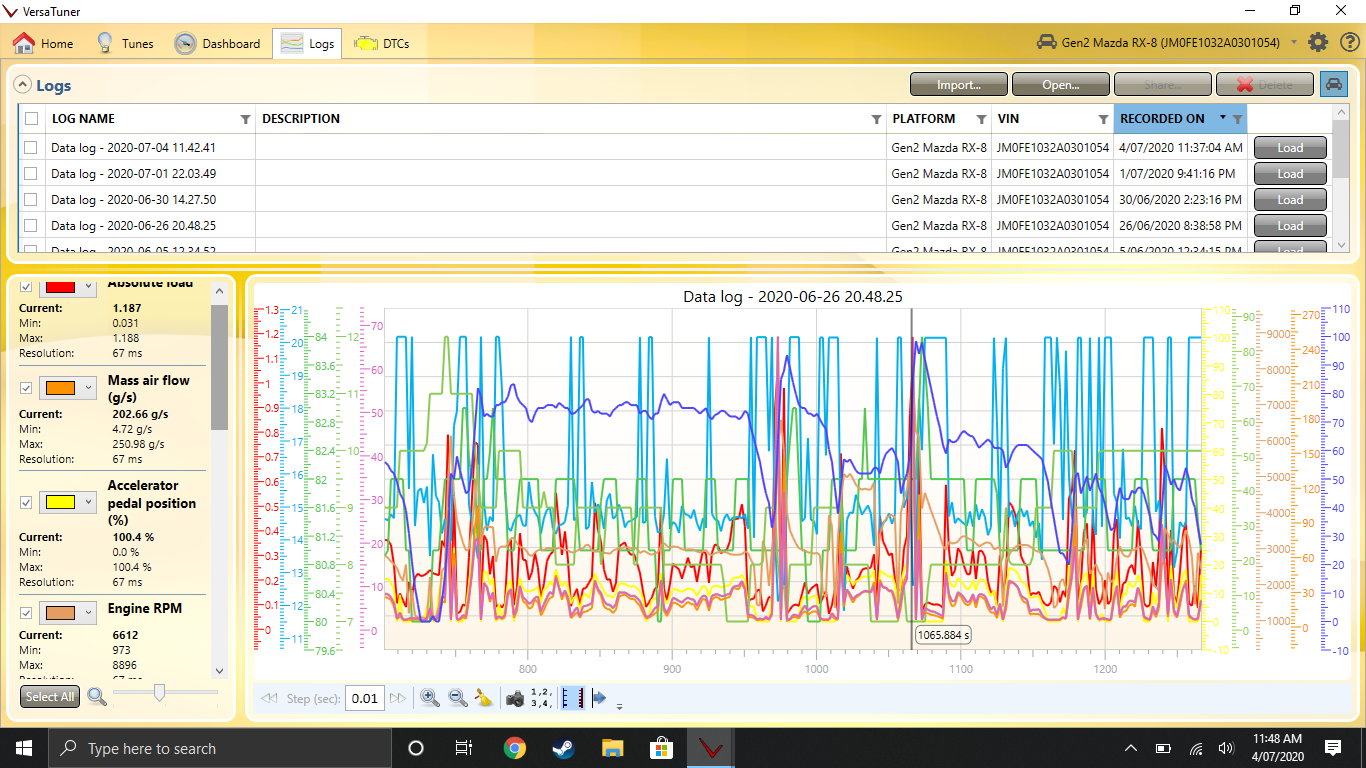
Task: Click the blue arrow cursor icon
Action: pos(600,698)
